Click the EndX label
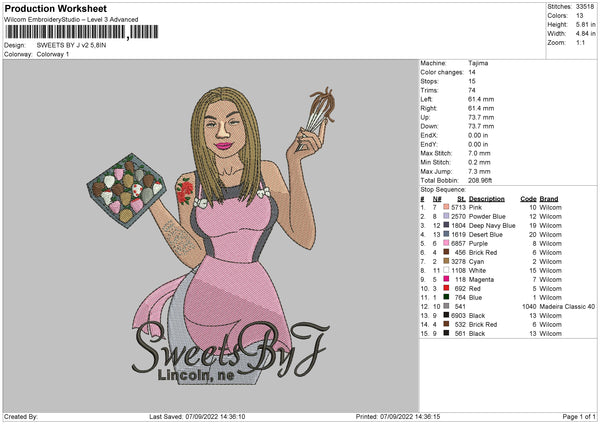Viewport: 600px width, 424px height. click(429, 135)
